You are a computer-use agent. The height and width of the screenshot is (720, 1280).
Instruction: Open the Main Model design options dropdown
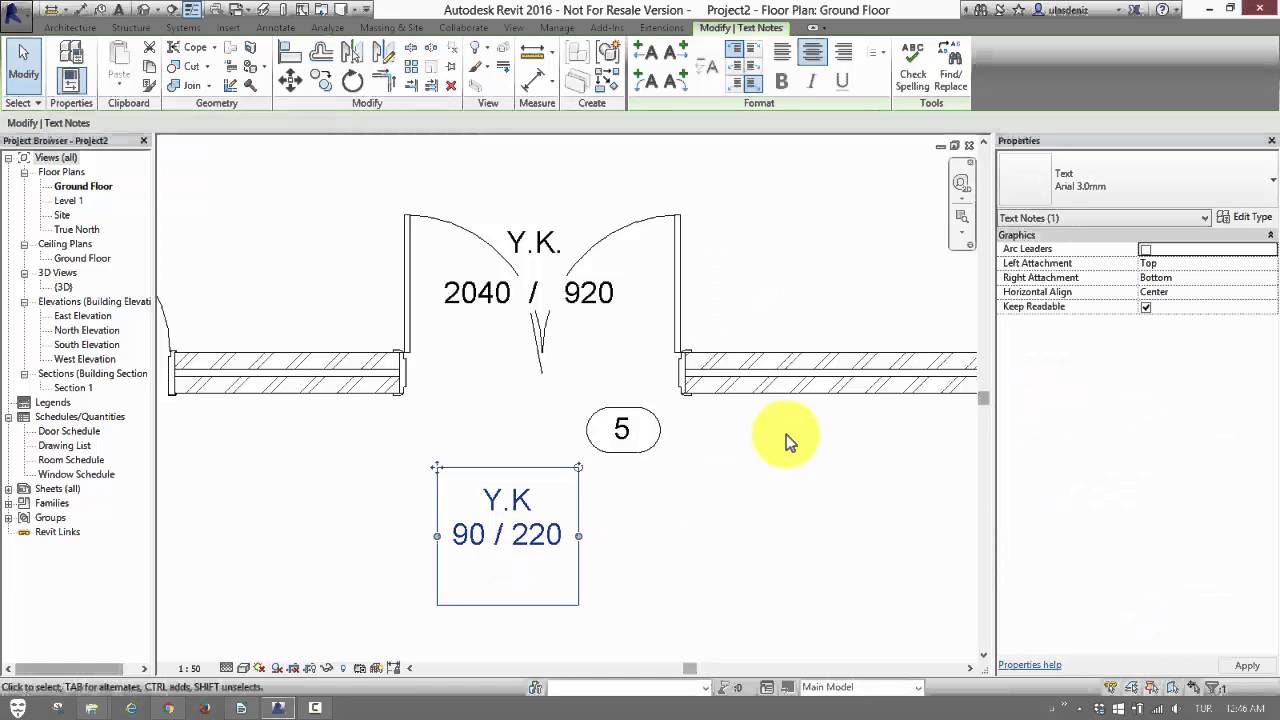coord(861,687)
